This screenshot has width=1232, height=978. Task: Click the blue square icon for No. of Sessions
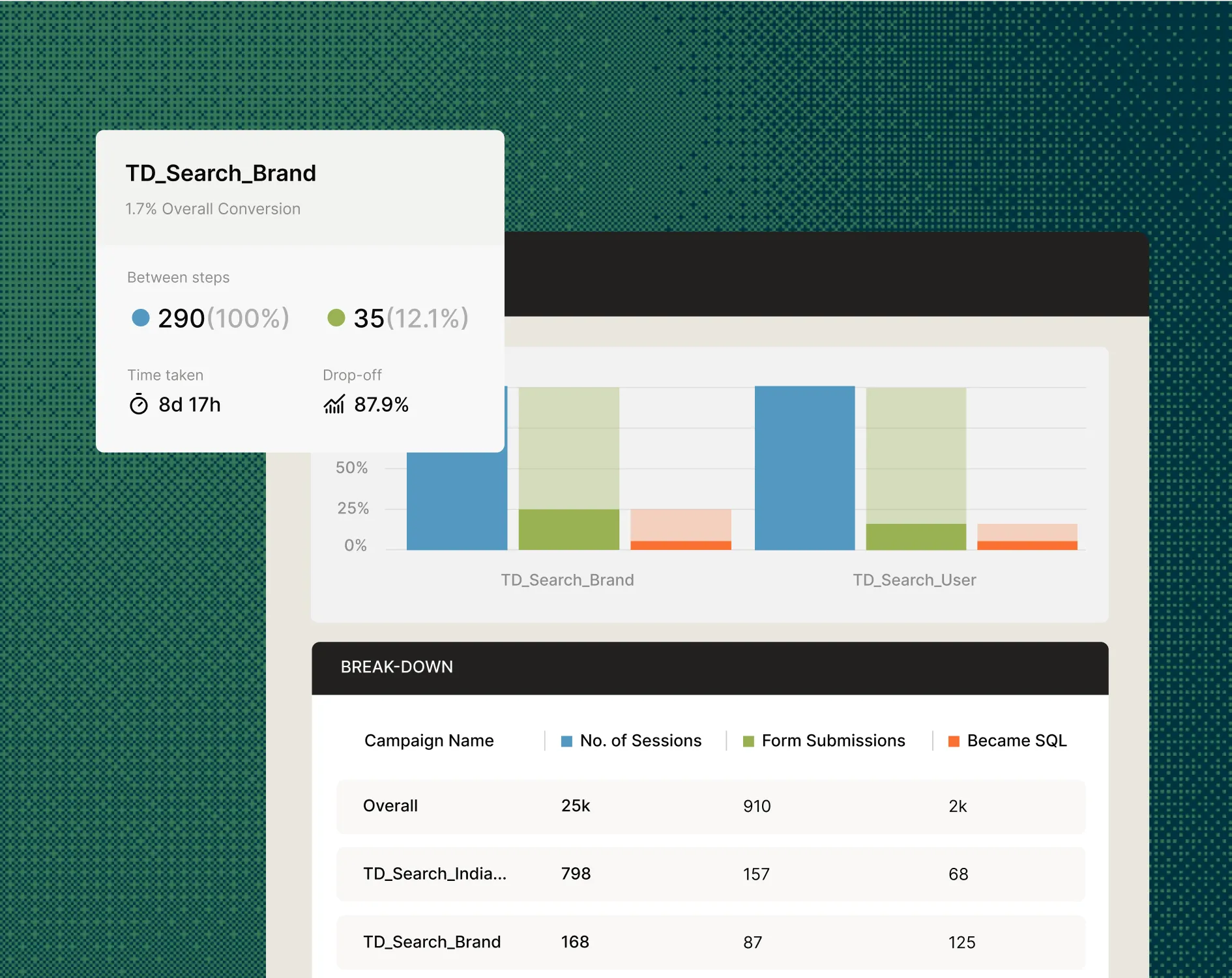566,741
